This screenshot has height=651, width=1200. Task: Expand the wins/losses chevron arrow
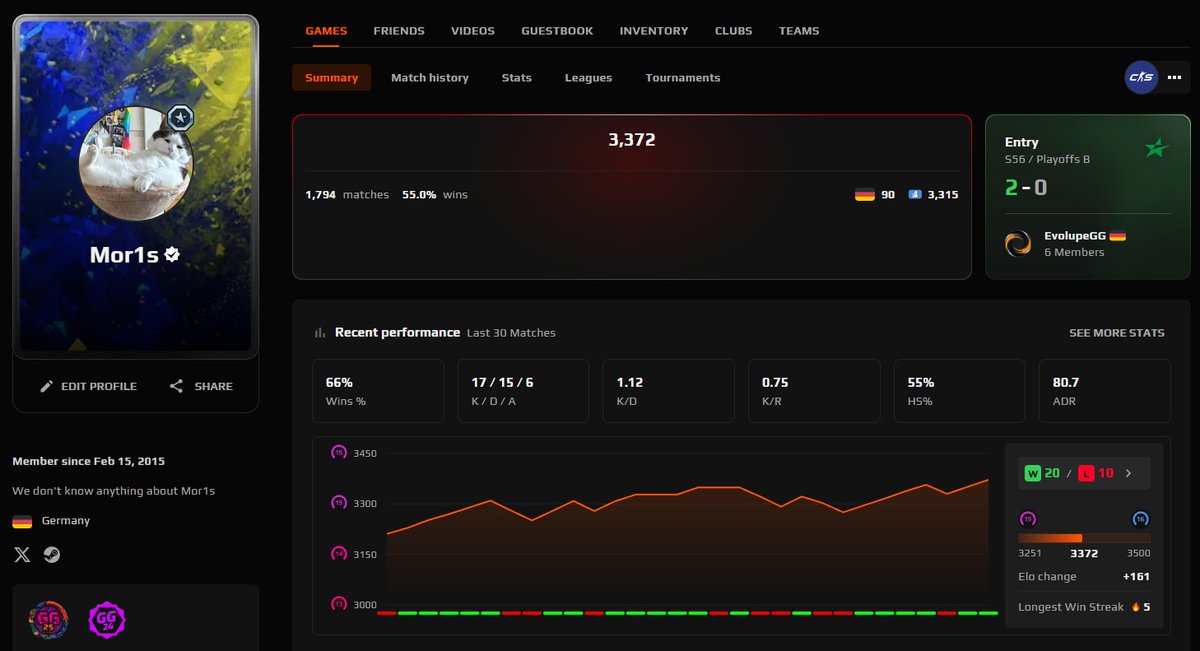[x=1129, y=473]
